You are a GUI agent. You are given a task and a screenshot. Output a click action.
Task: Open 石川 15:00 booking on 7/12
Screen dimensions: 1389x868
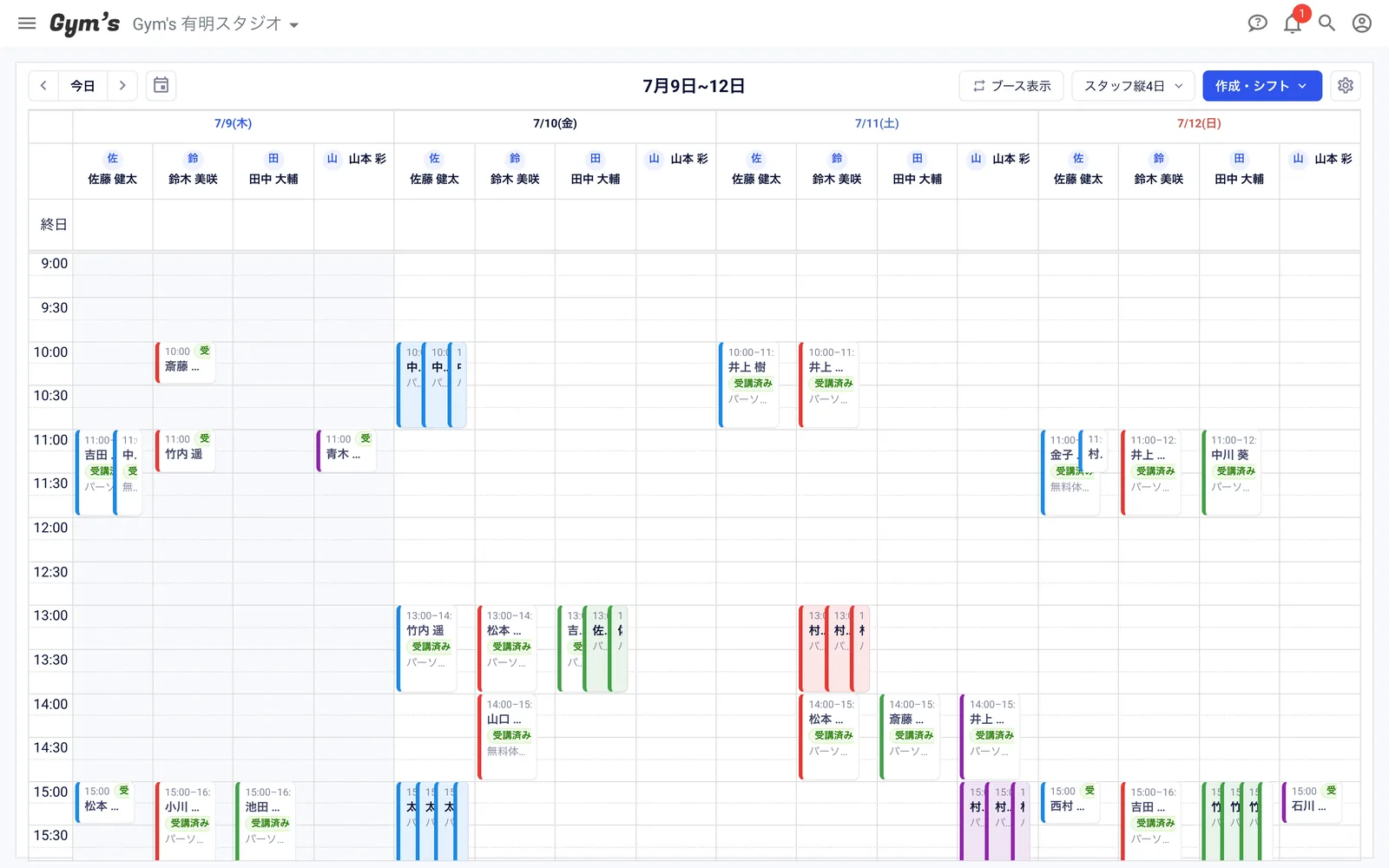(x=1312, y=802)
